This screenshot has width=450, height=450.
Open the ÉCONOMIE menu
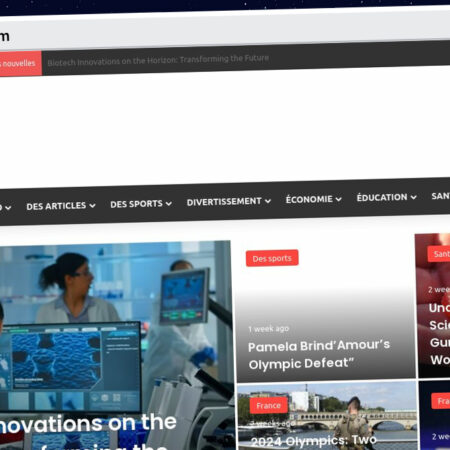pos(309,199)
